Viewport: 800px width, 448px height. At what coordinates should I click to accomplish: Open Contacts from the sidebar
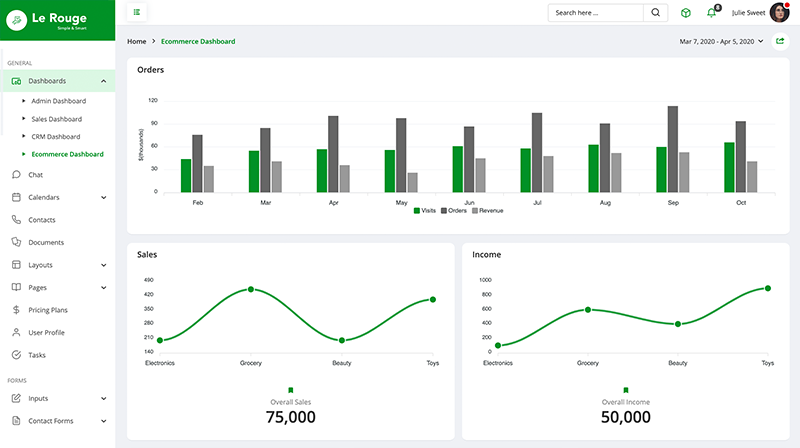41,220
